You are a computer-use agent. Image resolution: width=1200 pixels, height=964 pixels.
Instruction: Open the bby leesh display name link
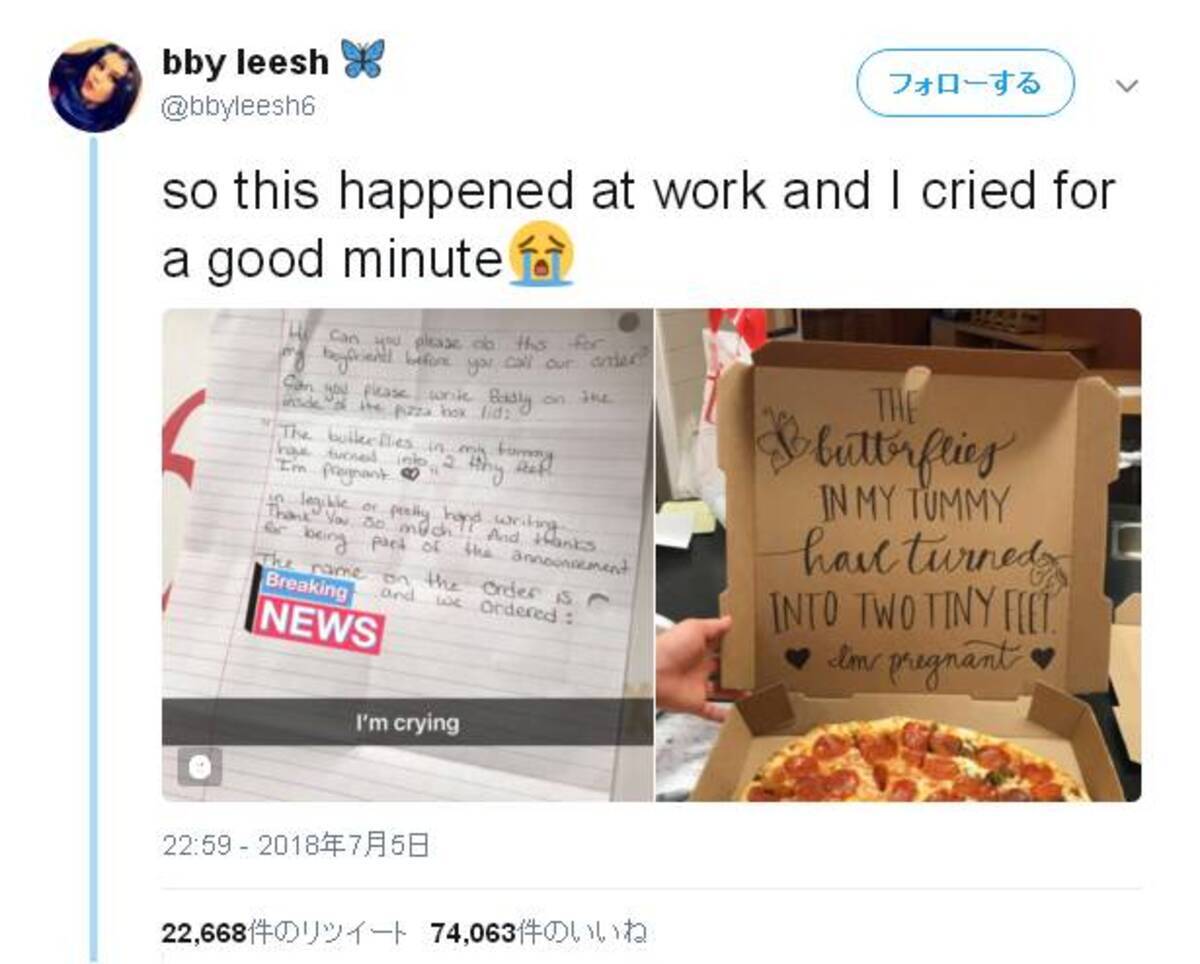coord(245,63)
